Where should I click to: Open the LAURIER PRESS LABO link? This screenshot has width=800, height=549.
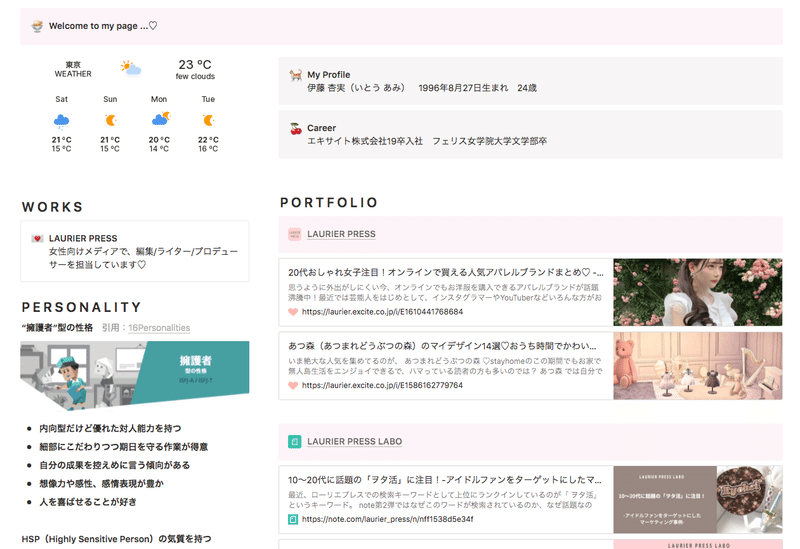pyautogui.click(x=355, y=441)
